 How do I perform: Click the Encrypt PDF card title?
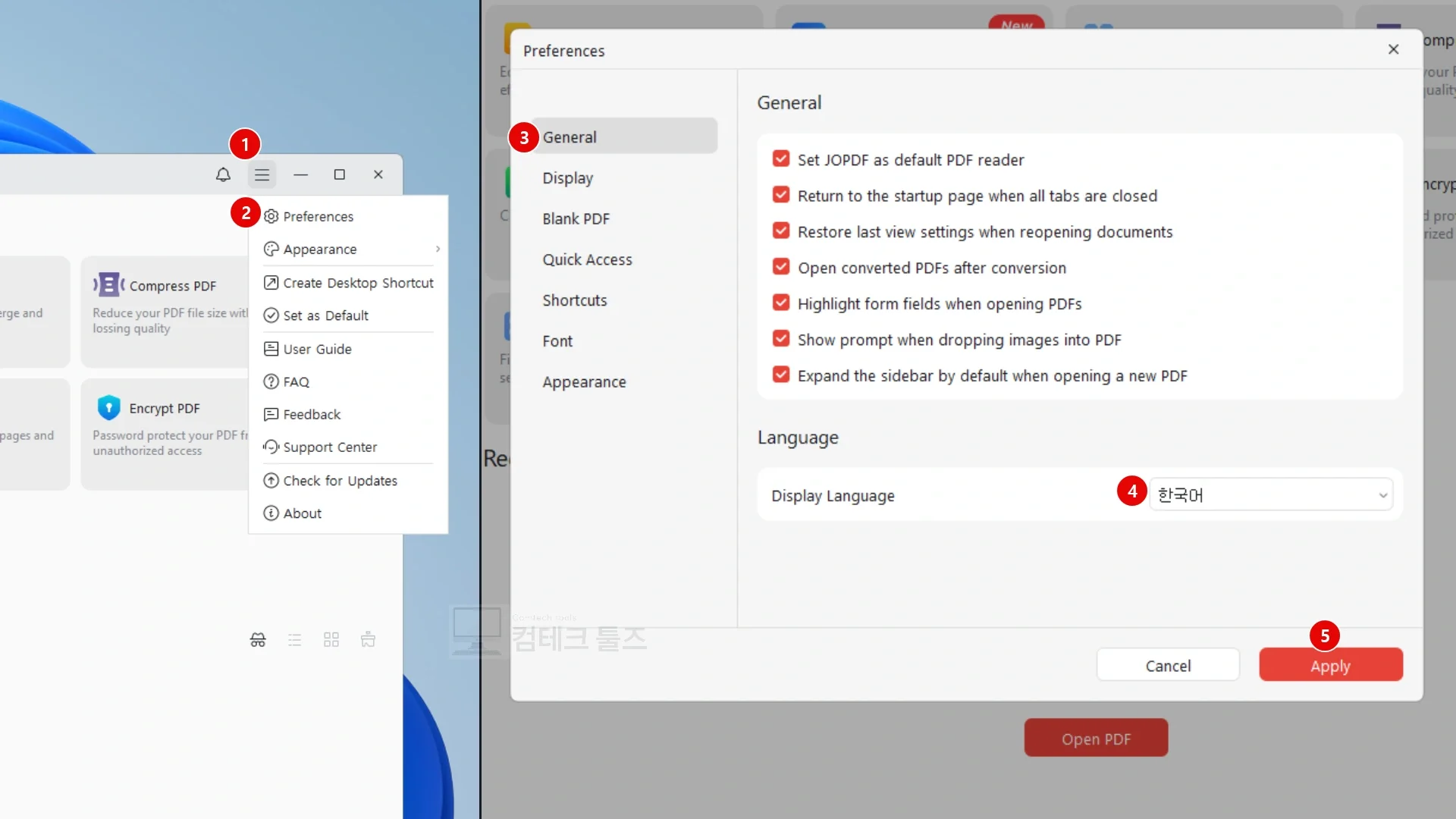(x=165, y=408)
